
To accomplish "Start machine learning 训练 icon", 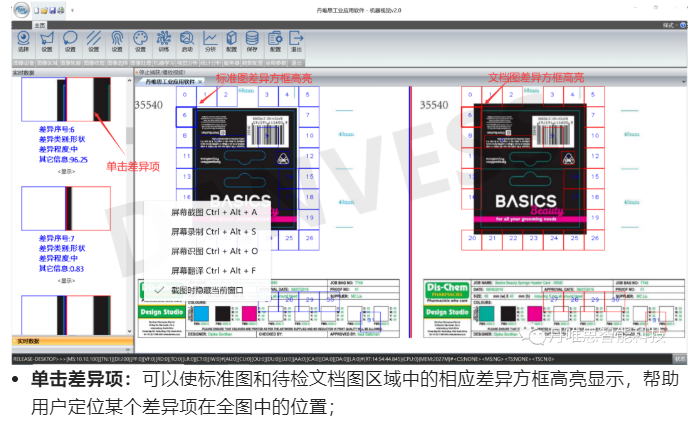I will point(164,42).
